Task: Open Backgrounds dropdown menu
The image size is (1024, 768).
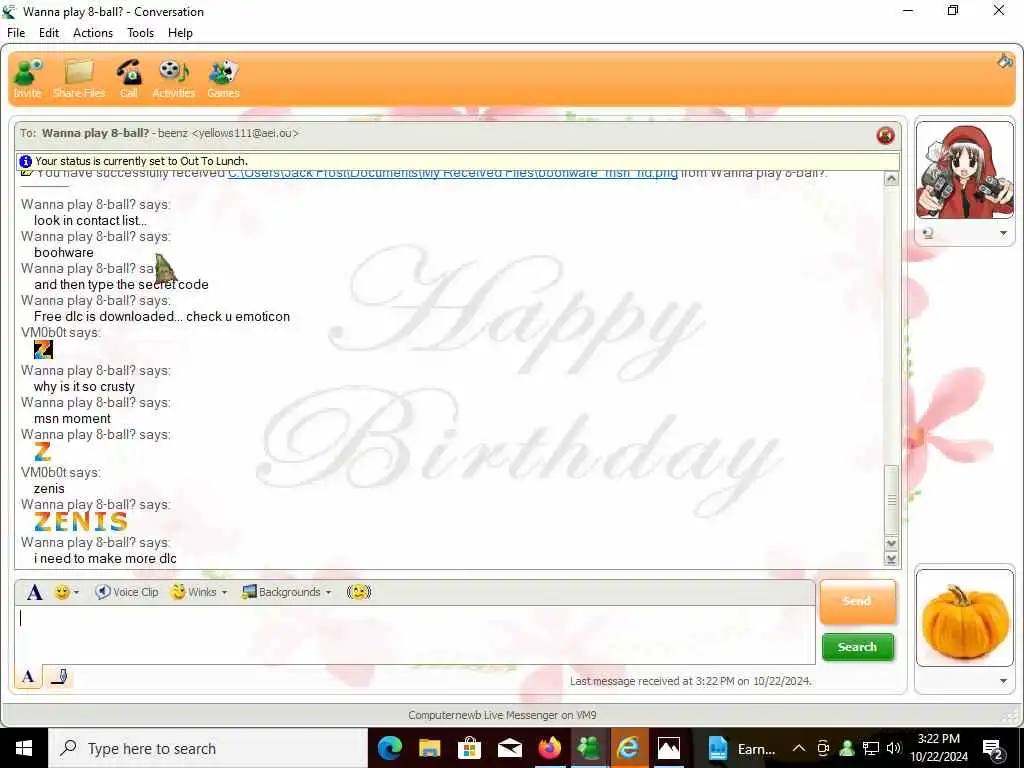Action: [x=287, y=592]
